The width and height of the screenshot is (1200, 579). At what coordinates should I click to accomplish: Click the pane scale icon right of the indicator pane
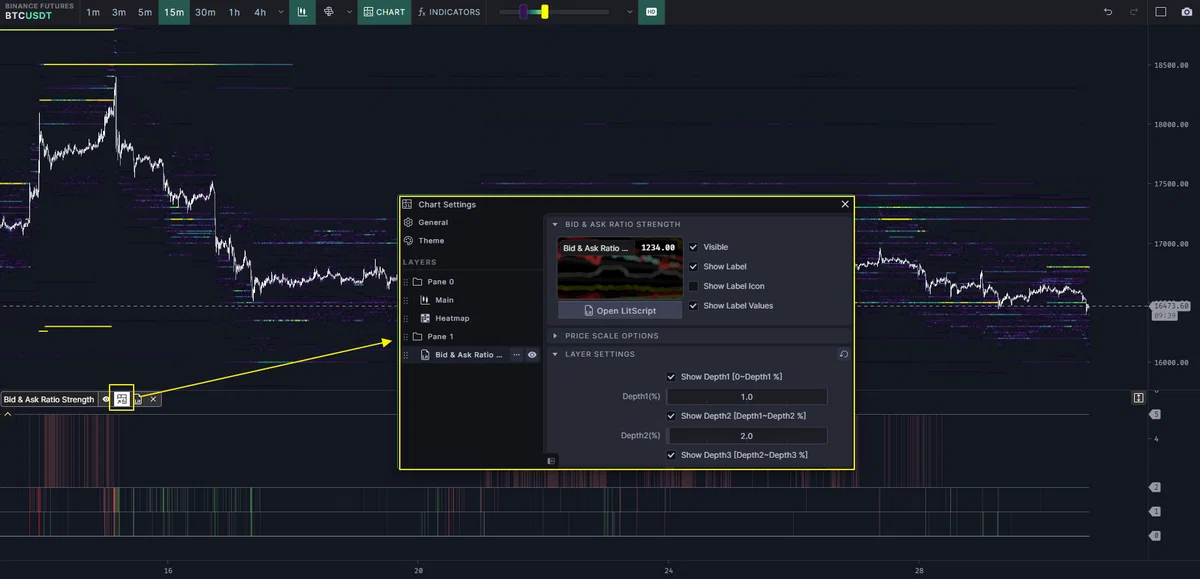[1138, 398]
